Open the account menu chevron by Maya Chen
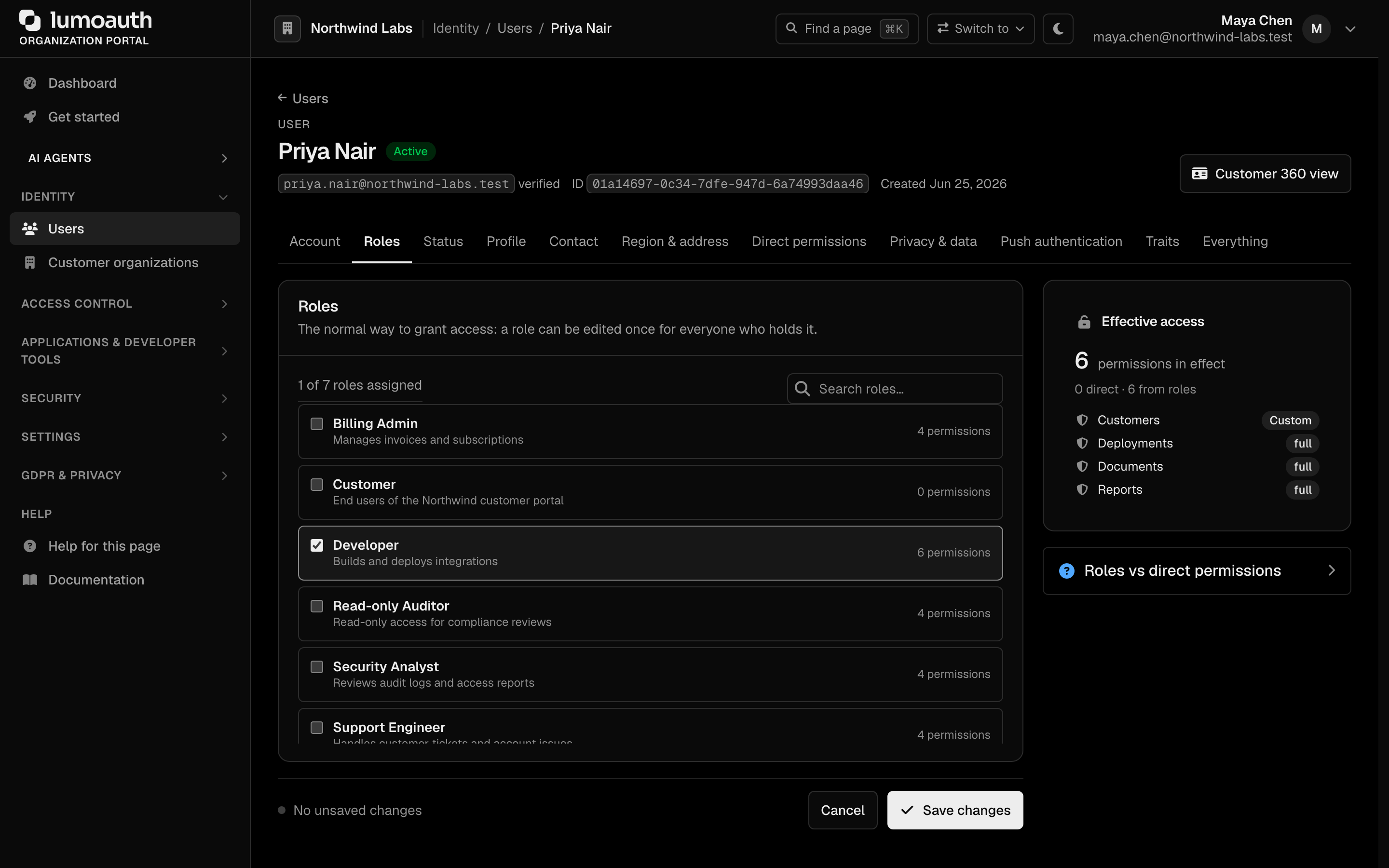Screen dimensions: 1389x868 [x=1350, y=29]
